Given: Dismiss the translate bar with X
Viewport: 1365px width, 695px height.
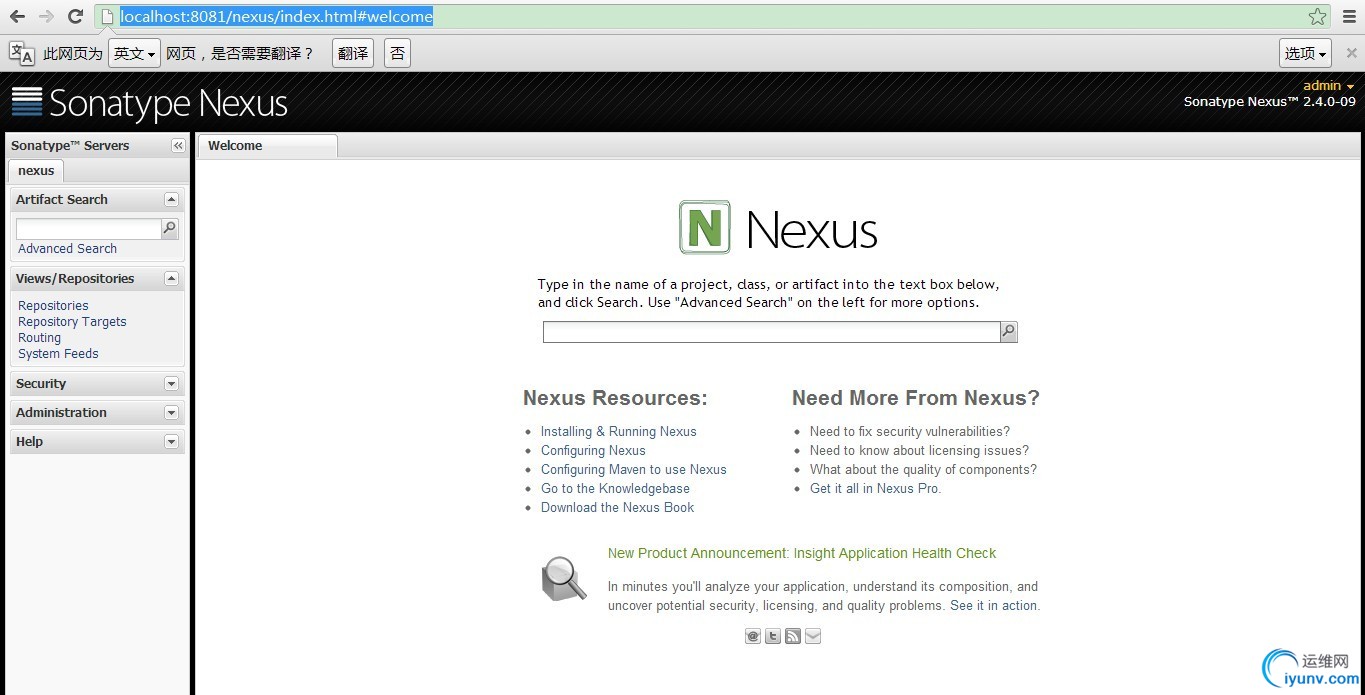Looking at the screenshot, I should (x=1351, y=53).
